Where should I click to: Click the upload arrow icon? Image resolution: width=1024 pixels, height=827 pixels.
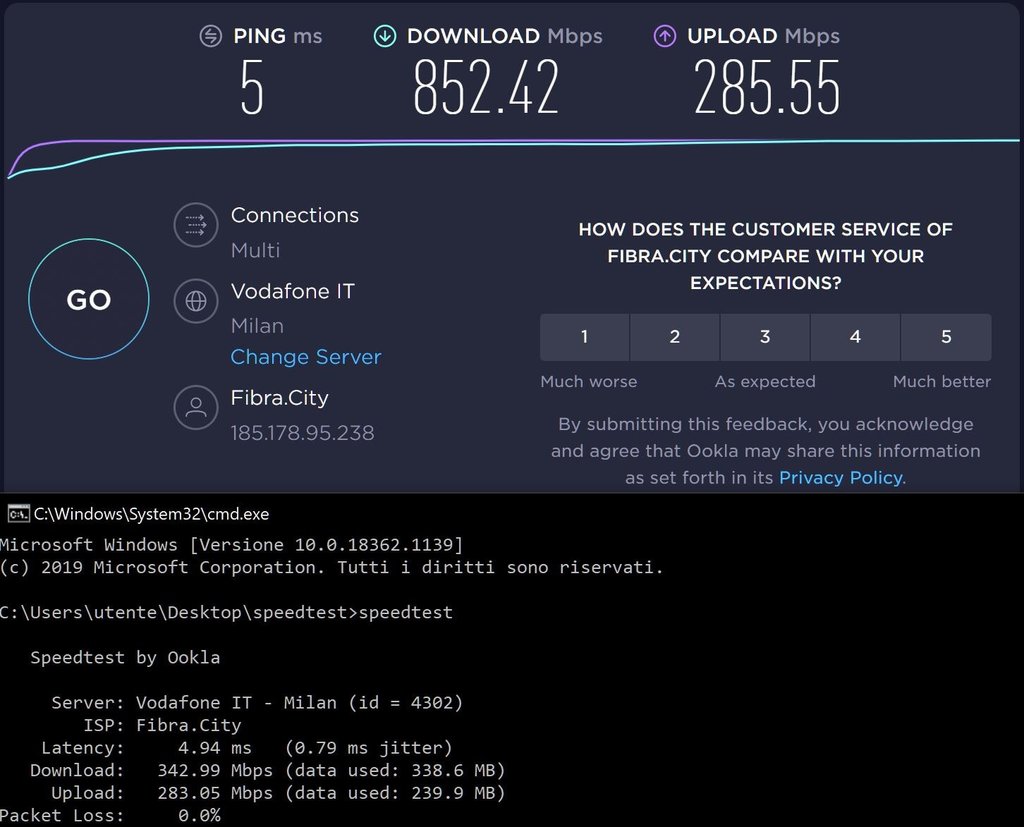665,36
